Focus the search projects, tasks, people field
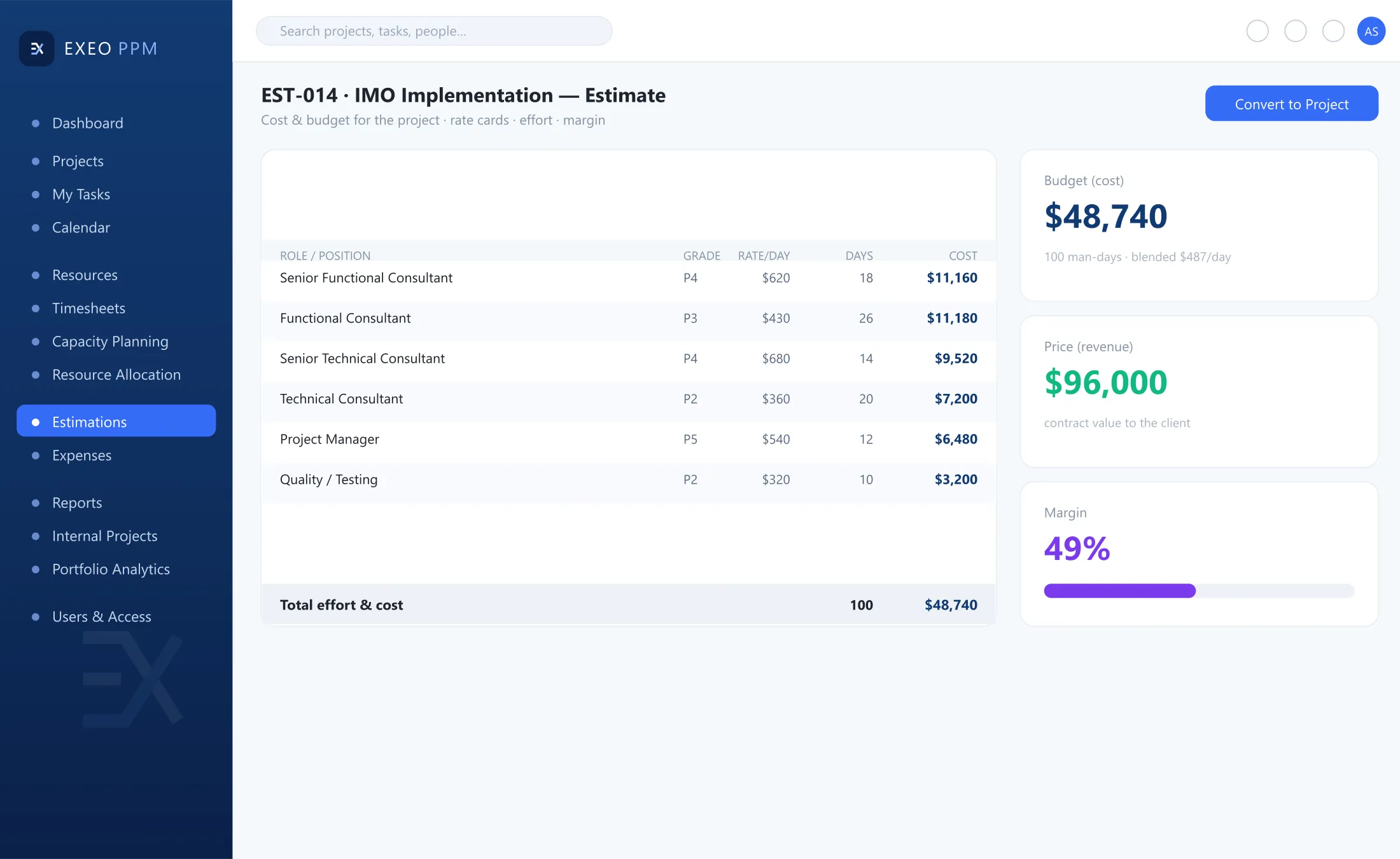 tap(434, 31)
